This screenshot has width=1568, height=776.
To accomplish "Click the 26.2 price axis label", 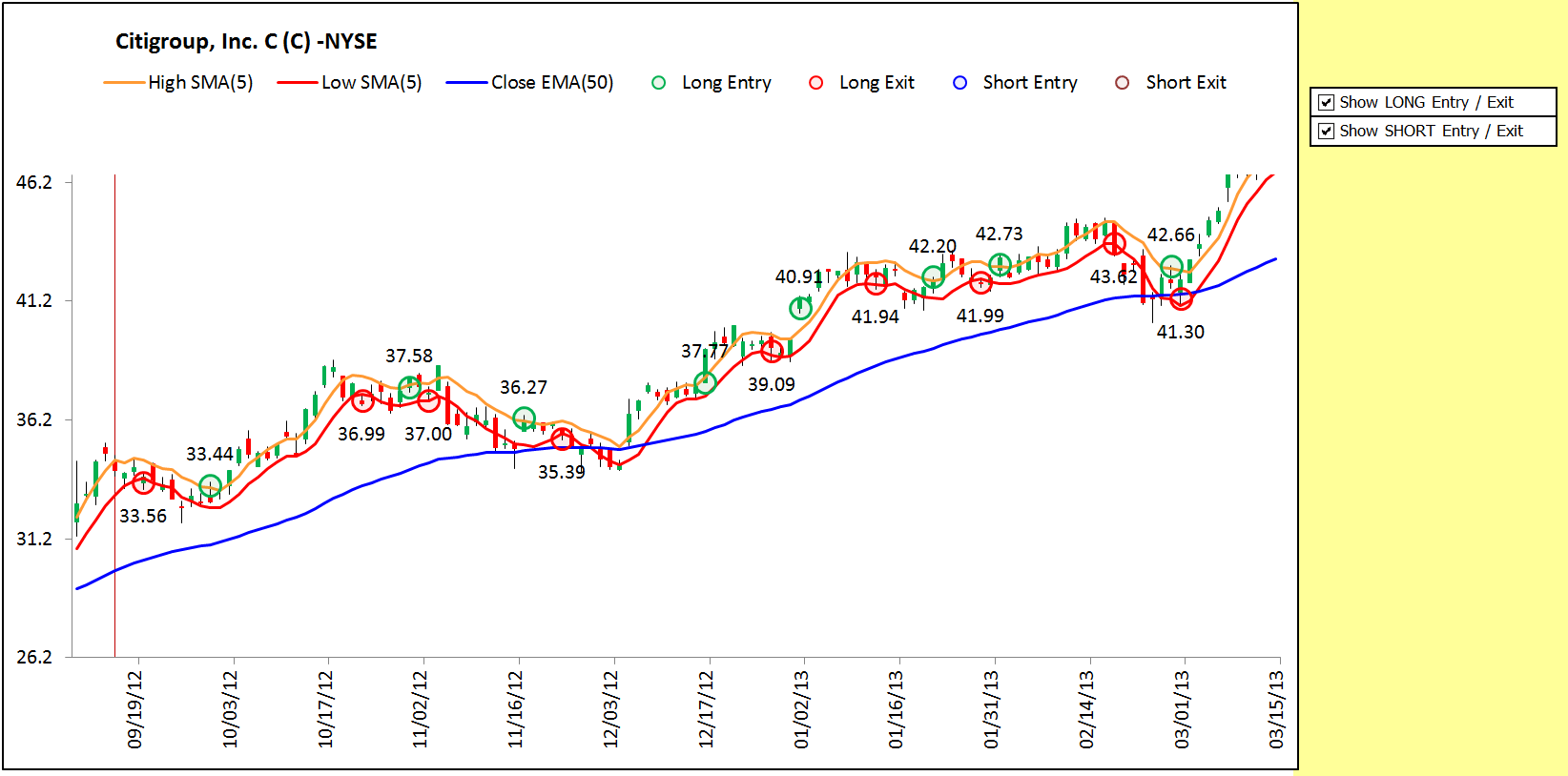I will pos(33,657).
